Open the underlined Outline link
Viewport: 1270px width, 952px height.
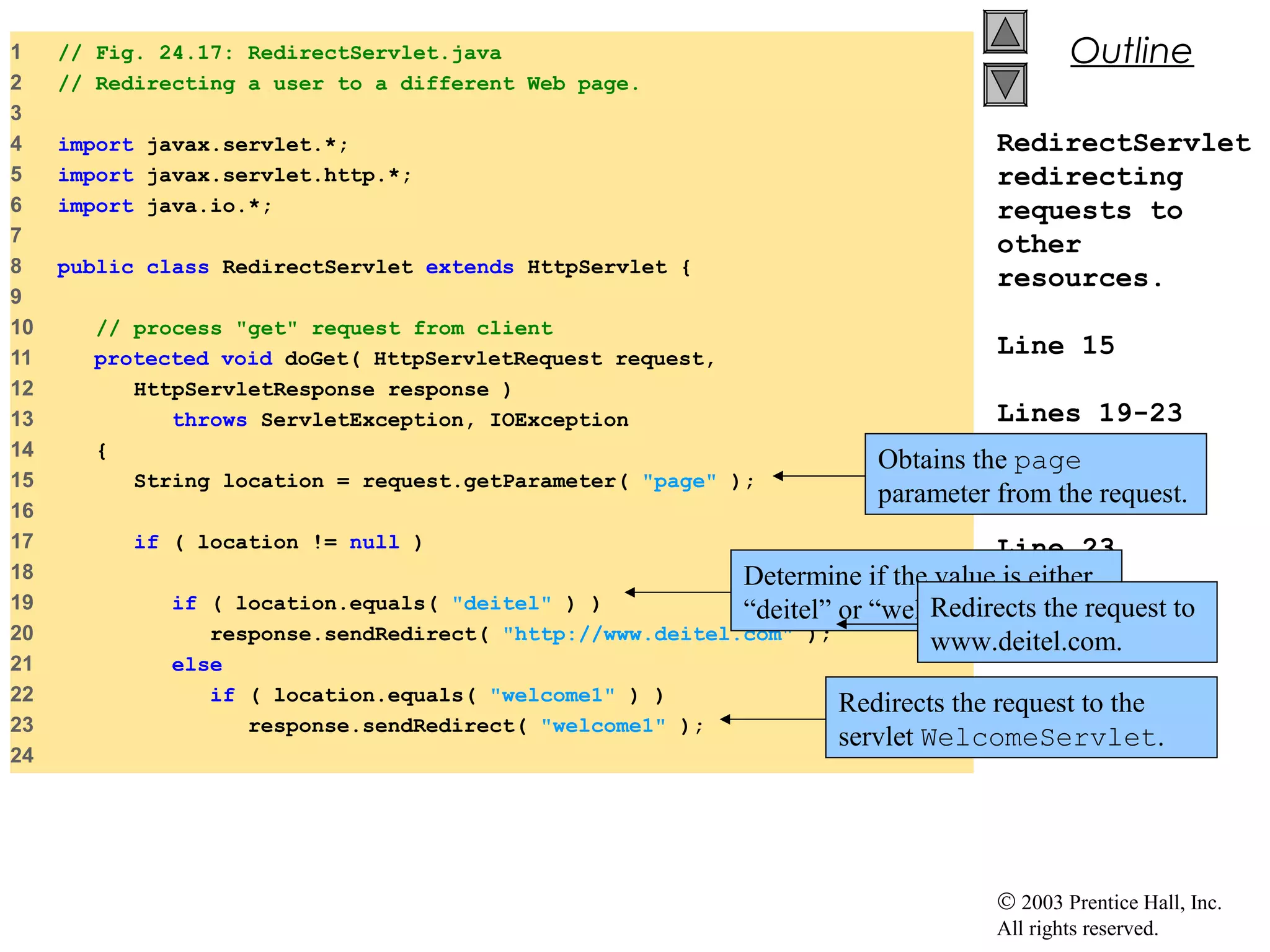pyautogui.click(x=1132, y=51)
